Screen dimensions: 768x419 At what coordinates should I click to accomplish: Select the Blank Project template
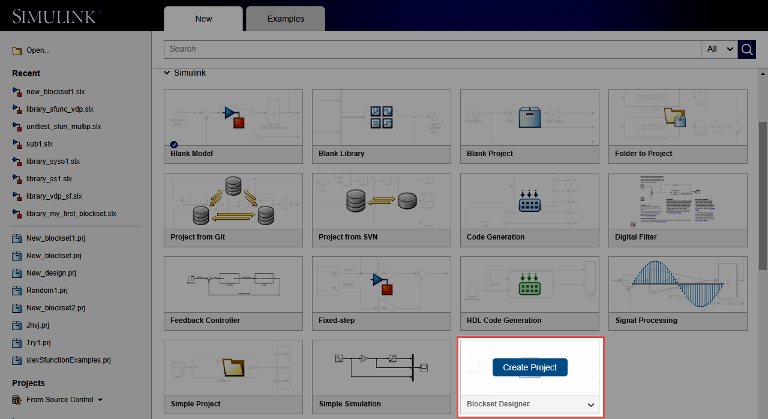click(x=529, y=126)
